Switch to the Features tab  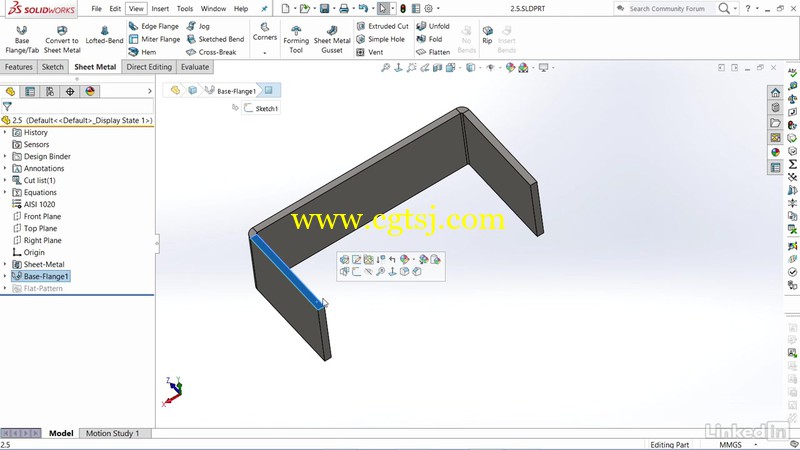[19, 67]
